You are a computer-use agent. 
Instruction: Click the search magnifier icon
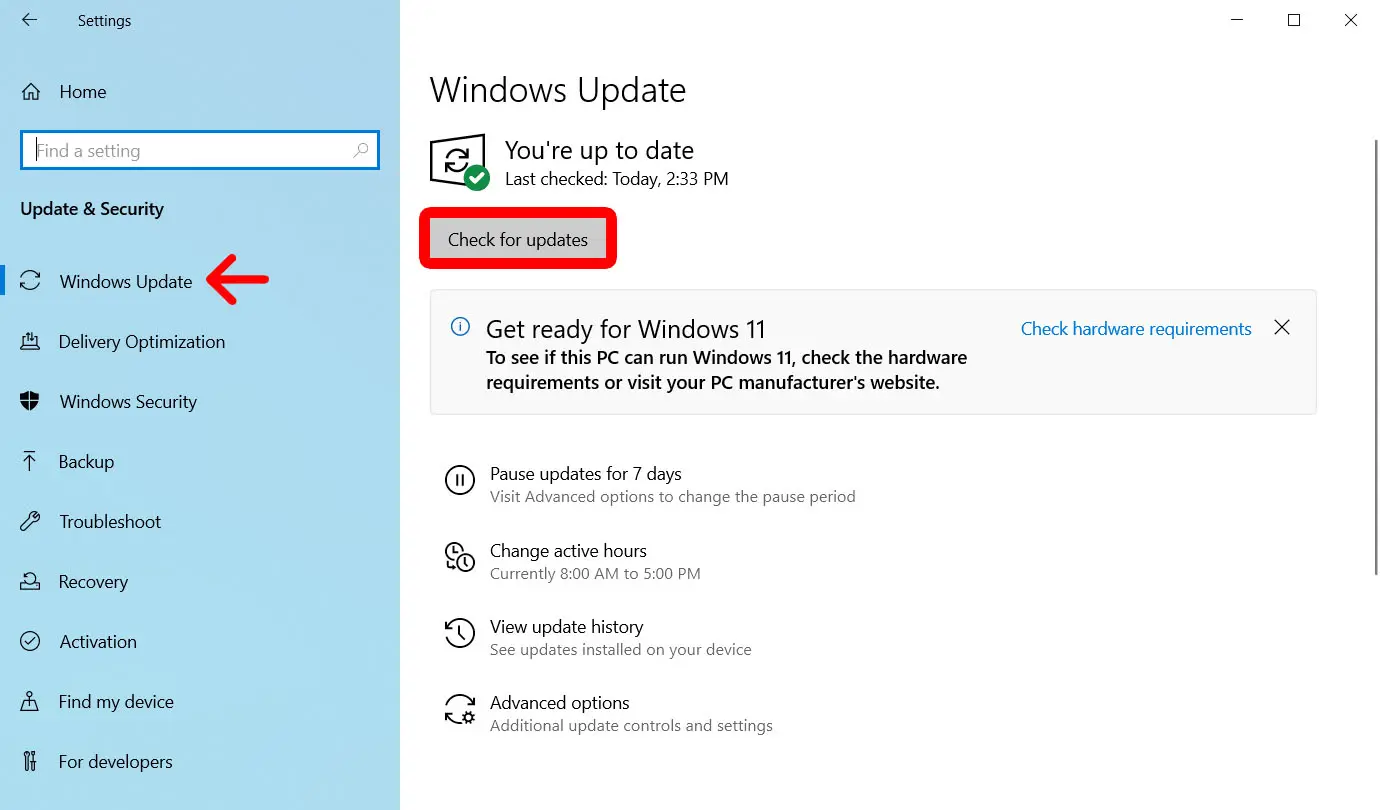[x=361, y=151]
